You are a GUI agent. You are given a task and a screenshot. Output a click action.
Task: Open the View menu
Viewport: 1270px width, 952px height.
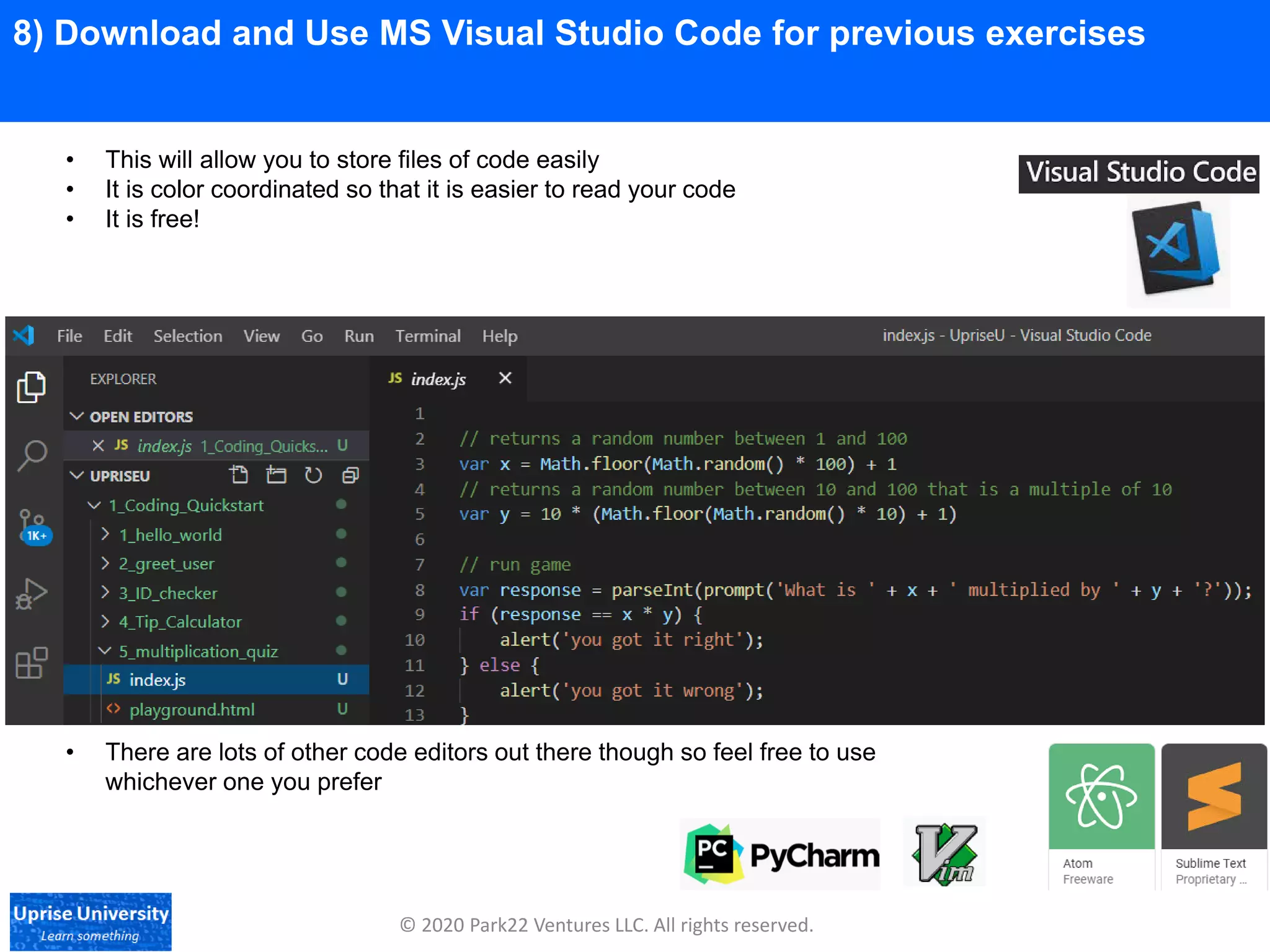click(262, 336)
